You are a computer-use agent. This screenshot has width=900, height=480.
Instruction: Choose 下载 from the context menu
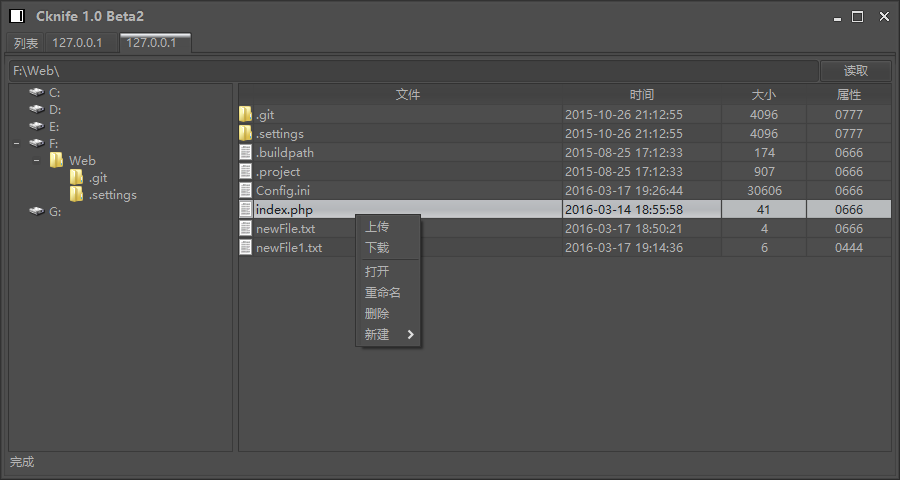[x=377, y=248]
